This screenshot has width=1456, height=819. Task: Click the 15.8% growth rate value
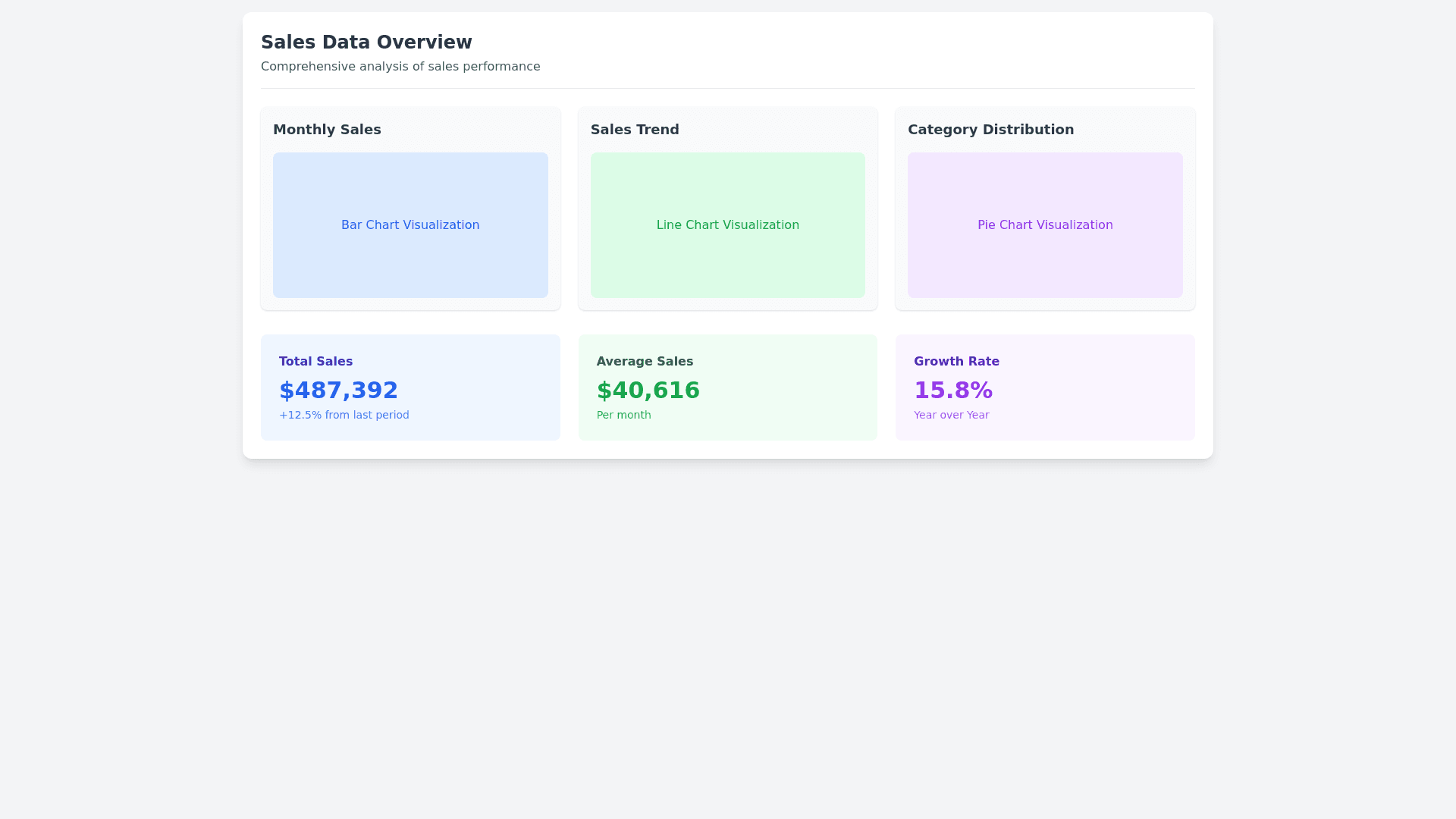(x=952, y=391)
